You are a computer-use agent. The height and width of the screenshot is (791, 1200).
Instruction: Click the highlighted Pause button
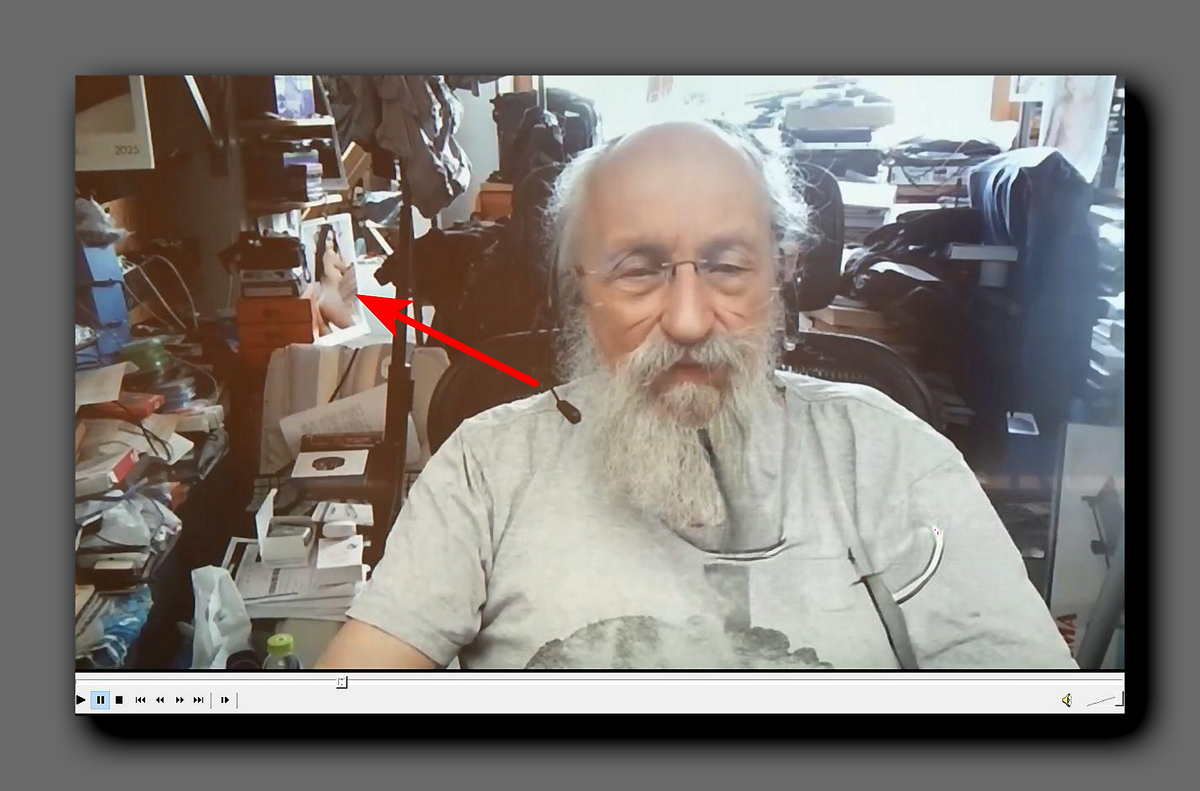point(100,700)
